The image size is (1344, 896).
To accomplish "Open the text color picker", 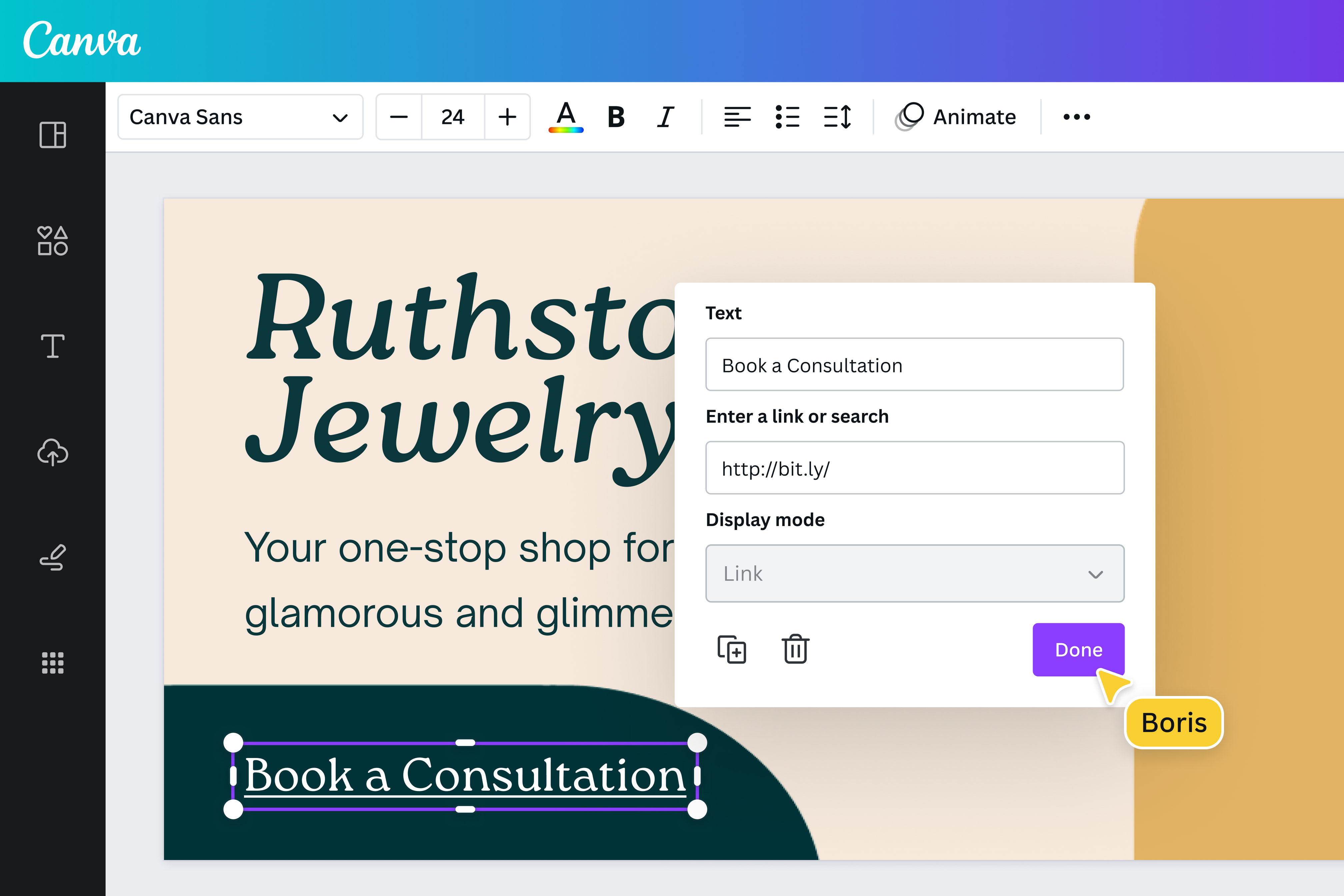I will 566,117.
